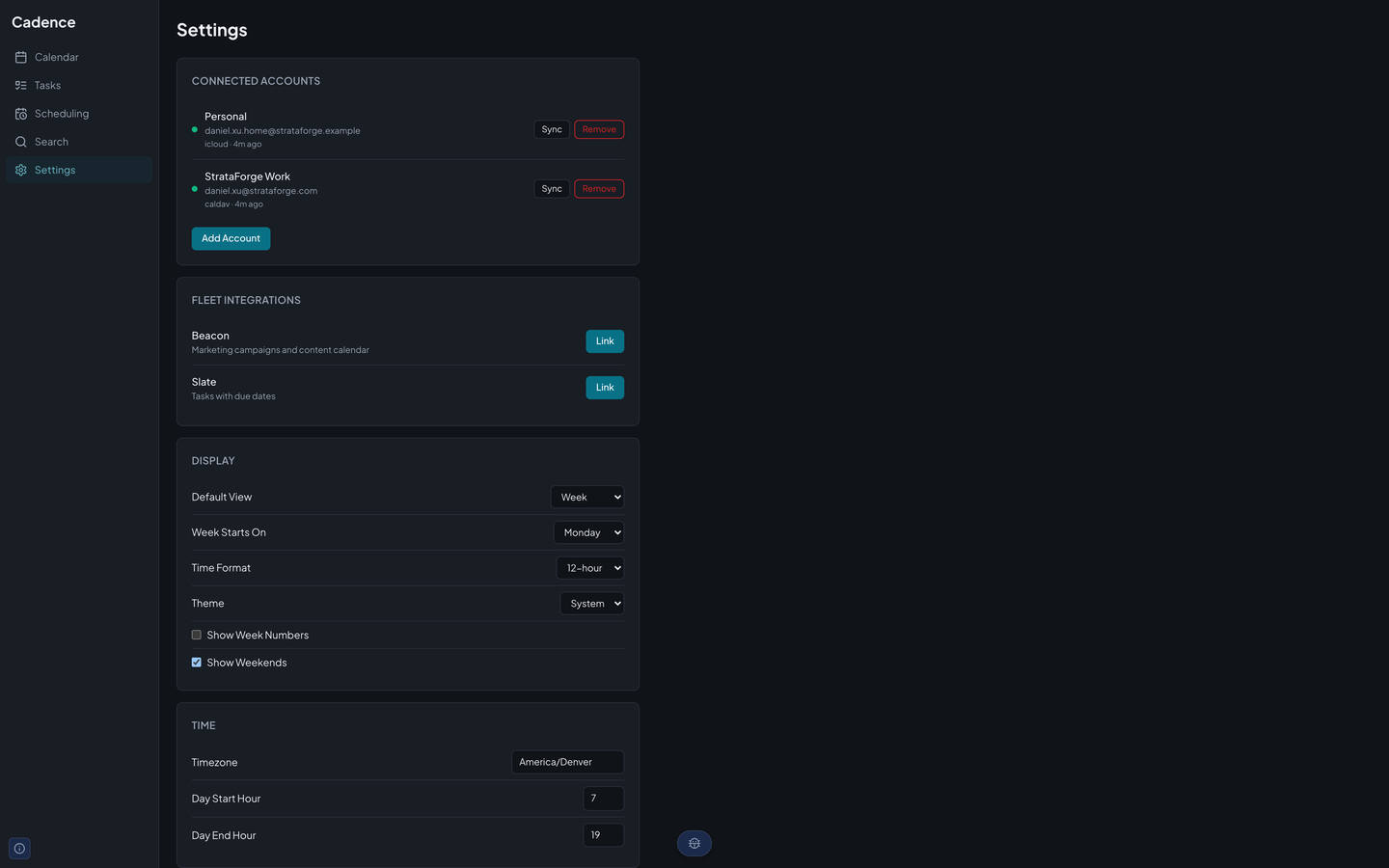Click the Day Start Hour field
Viewport: 1389px width, 868px height.
[x=604, y=799]
